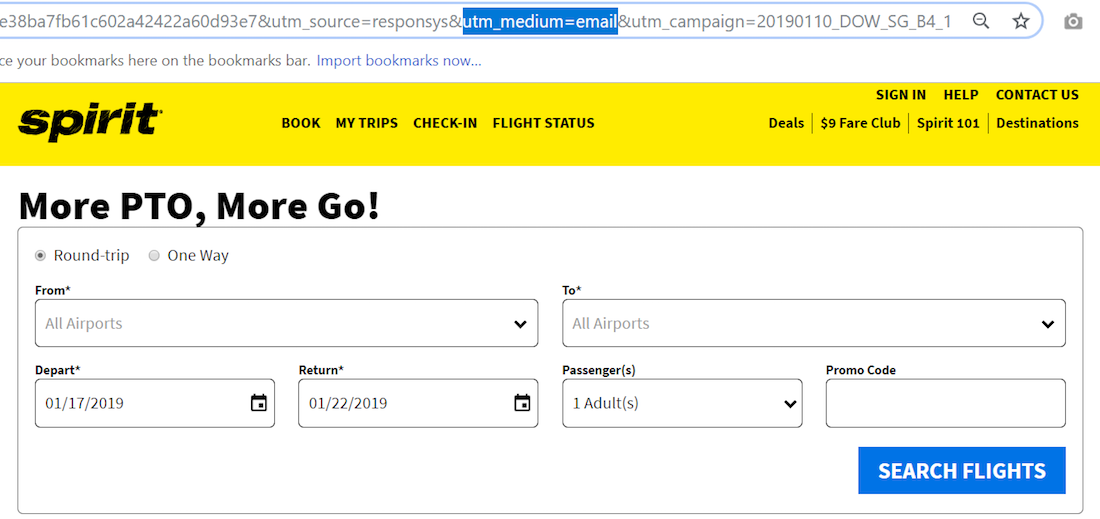Expand the From airports dropdown
Image resolution: width=1100 pixels, height=519 pixels.
[x=286, y=323]
